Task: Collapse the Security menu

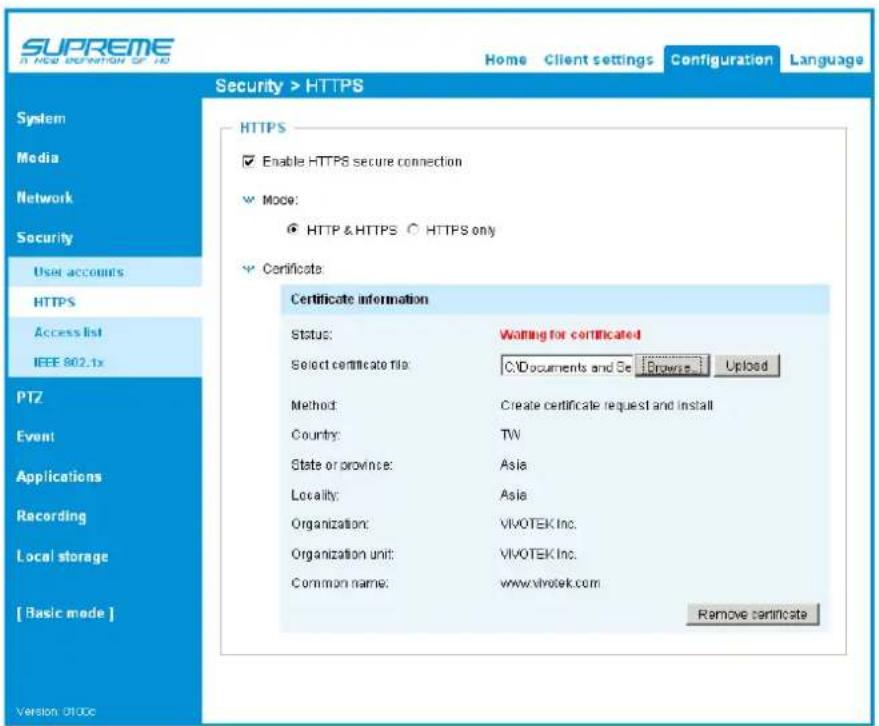Action: 44,237
